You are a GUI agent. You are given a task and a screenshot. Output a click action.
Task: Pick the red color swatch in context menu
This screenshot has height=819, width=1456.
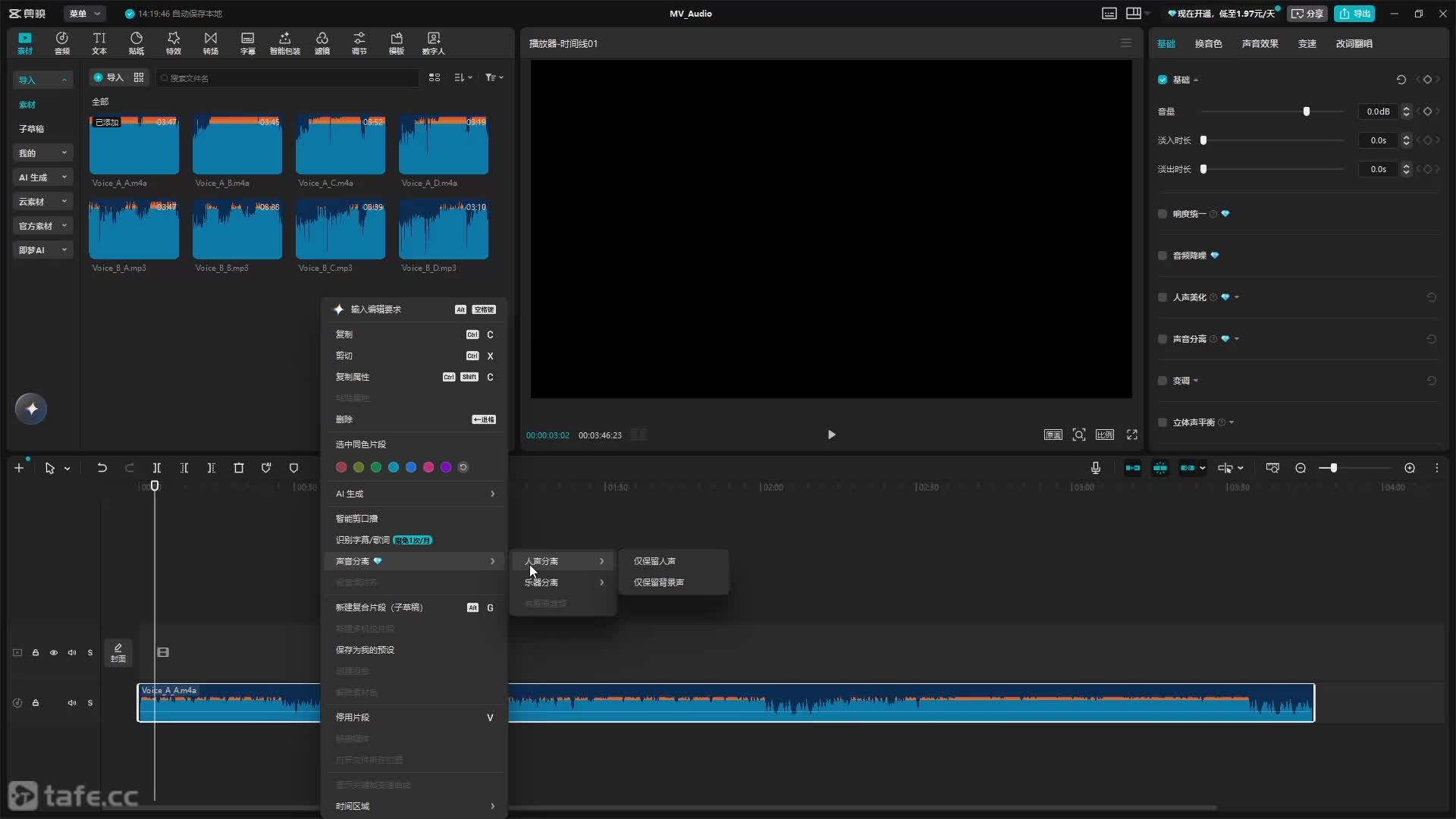point(341,467)
